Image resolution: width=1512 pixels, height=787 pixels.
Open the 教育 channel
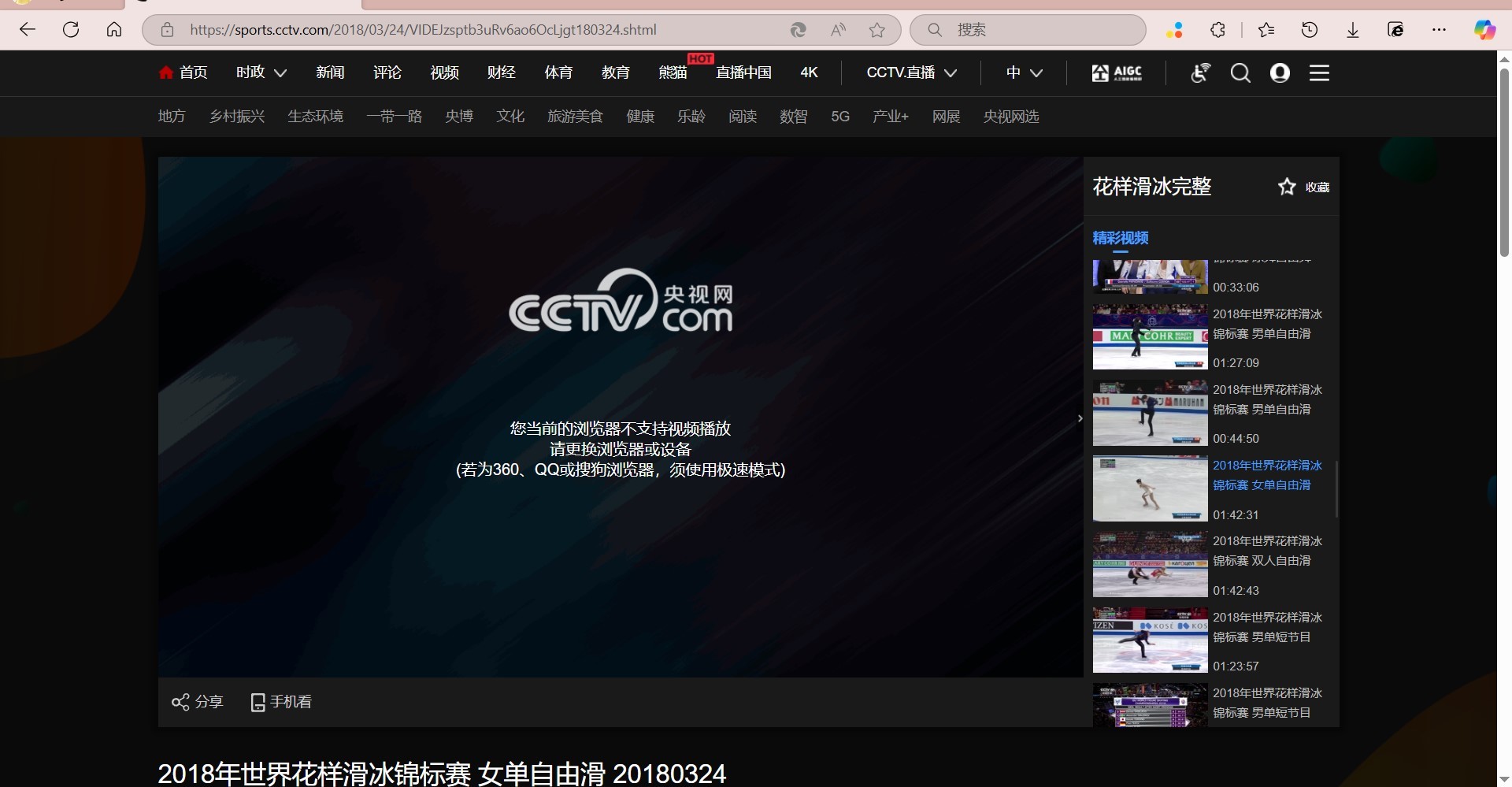pos(616,72)
